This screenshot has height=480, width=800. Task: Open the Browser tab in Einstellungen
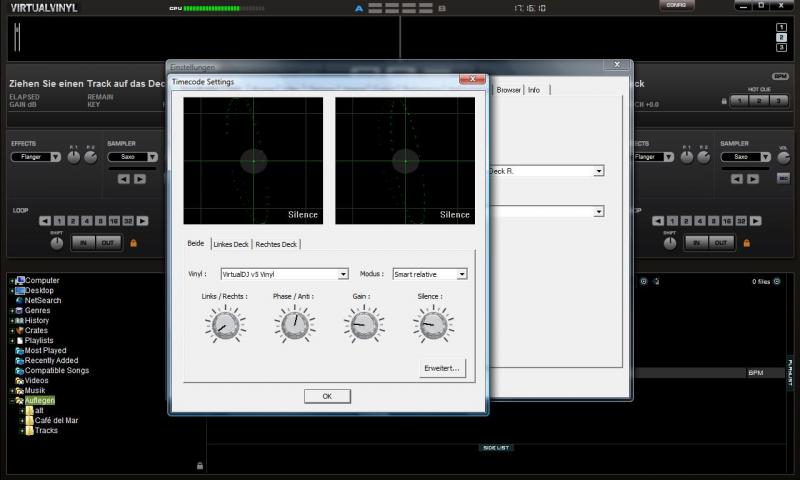[x=508, y=90]
